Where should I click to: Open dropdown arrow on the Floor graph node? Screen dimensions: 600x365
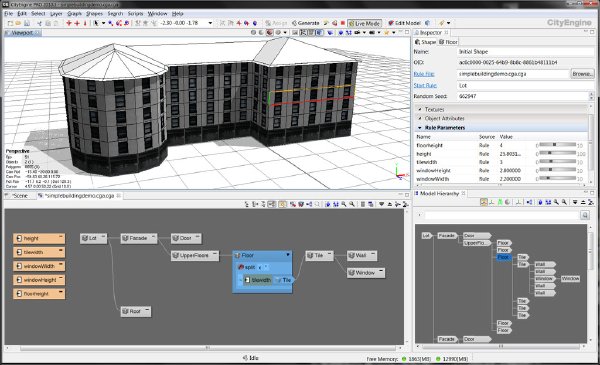click(288, 255)
